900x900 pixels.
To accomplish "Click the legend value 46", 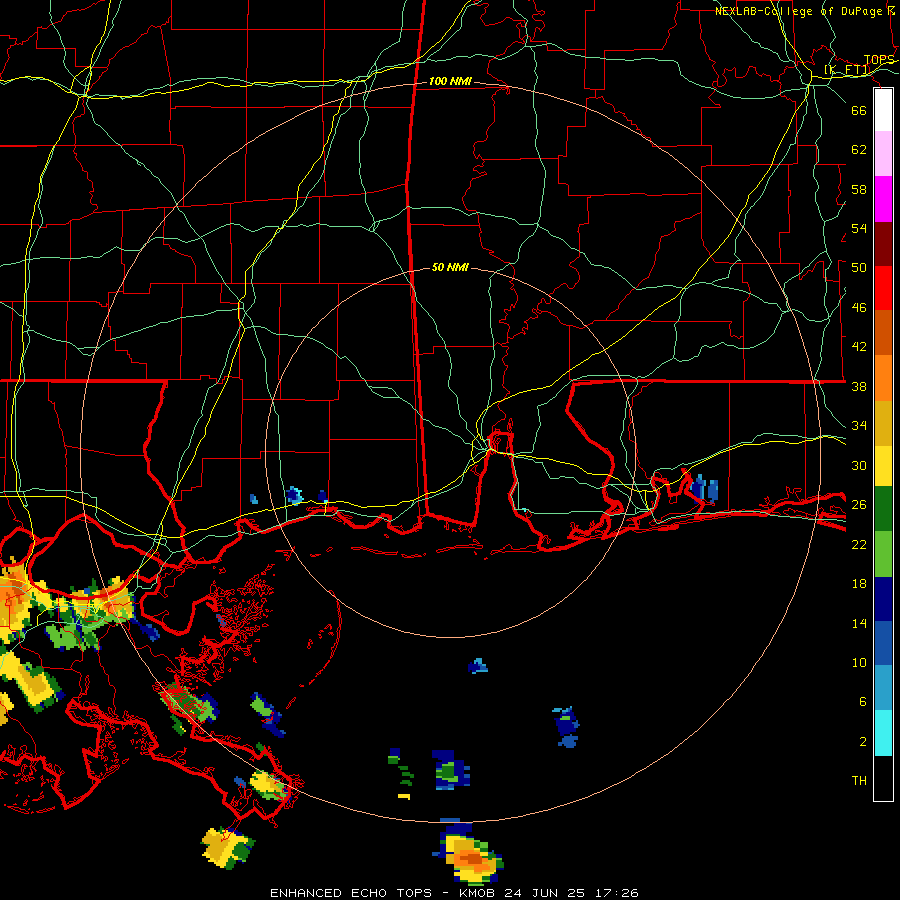I will click(x=859, y=307).
